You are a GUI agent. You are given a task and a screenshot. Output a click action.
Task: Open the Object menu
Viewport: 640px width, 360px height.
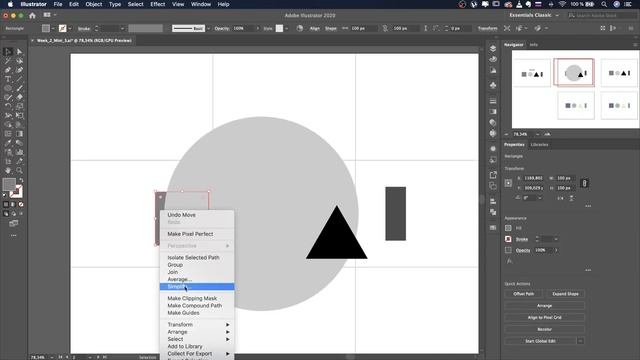(x=93, y=4)
